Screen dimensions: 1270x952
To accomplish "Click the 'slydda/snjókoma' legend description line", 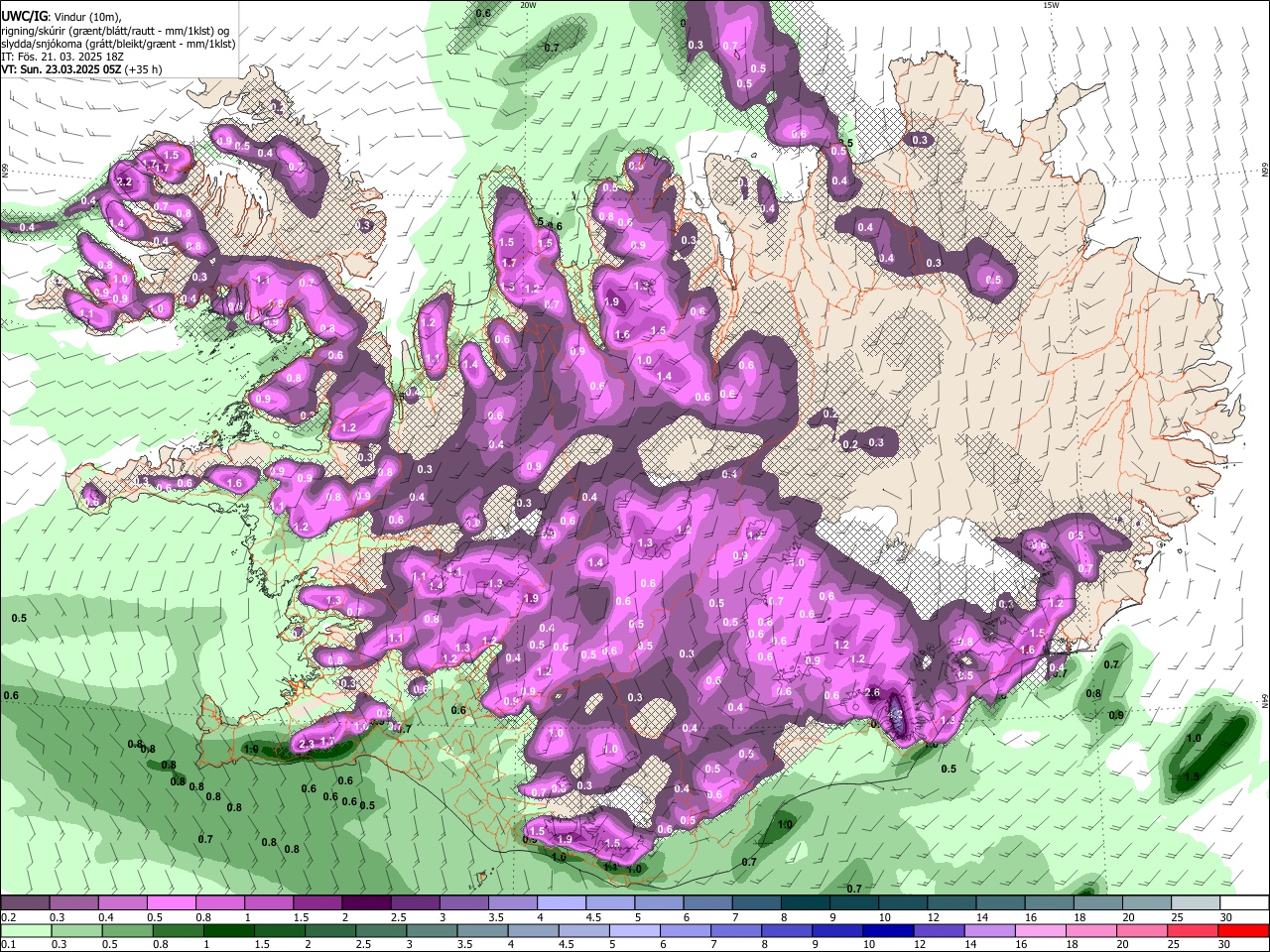I will (x=118, y=44).
